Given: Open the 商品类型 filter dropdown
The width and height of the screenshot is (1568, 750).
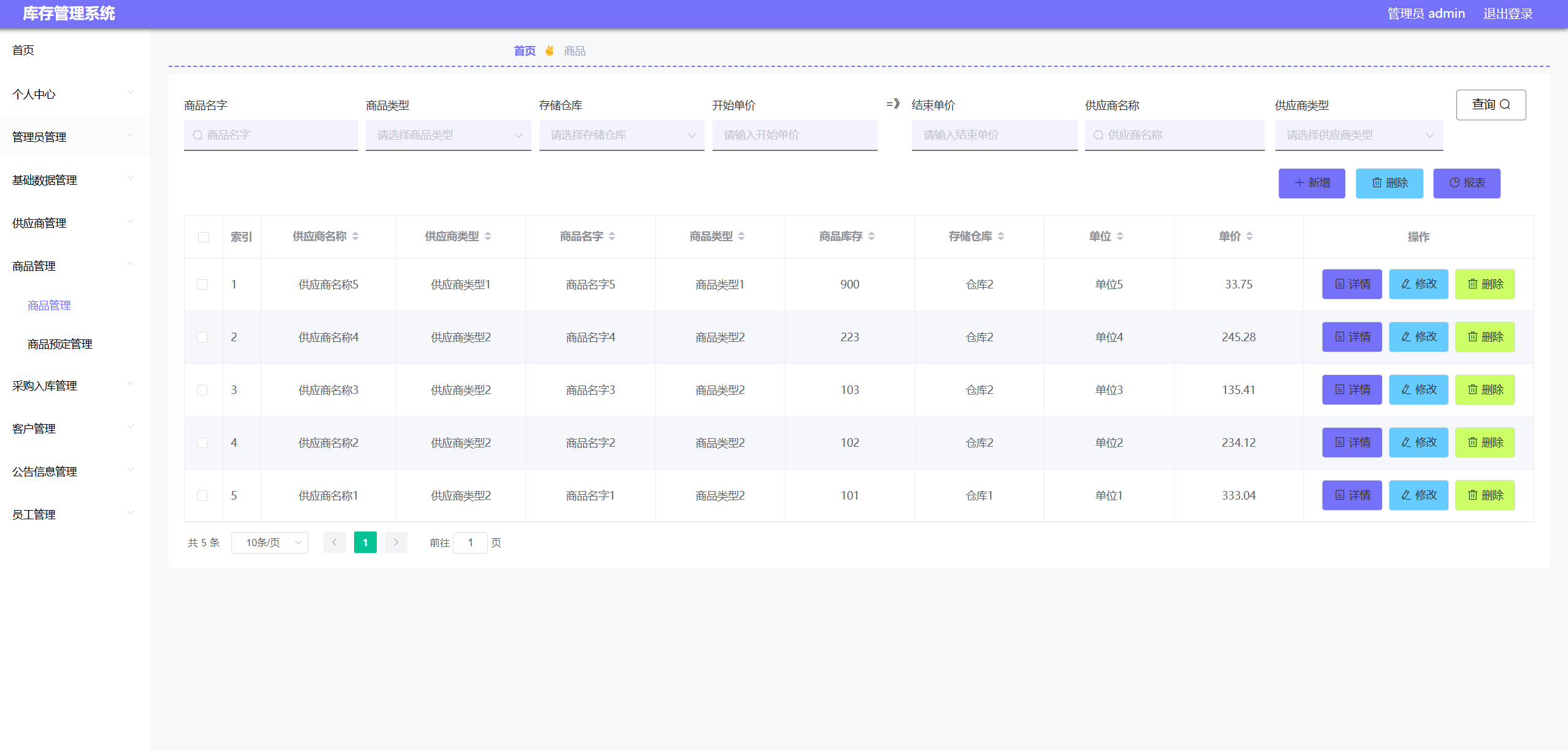Looking at the screenshot, I should point(448,135).
